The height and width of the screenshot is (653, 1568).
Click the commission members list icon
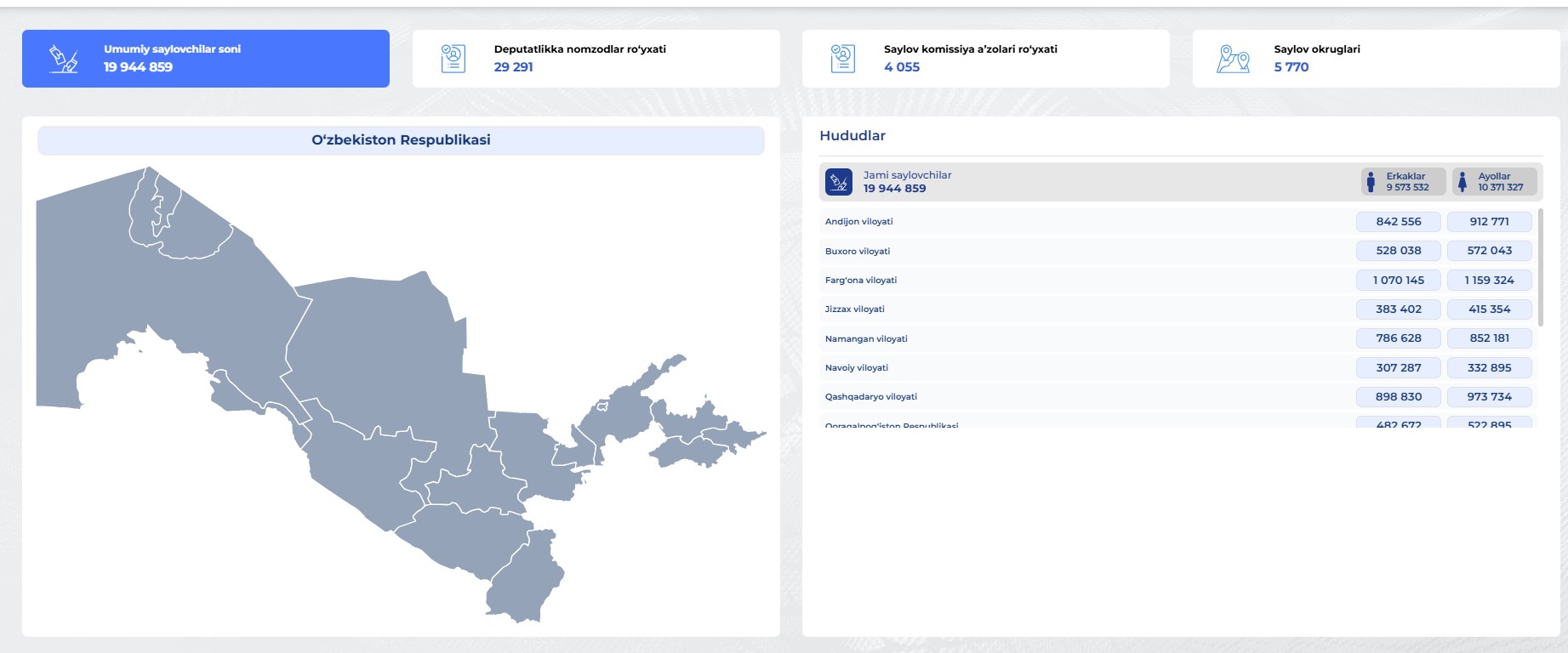pyautogui.click(x=842, y=59)
